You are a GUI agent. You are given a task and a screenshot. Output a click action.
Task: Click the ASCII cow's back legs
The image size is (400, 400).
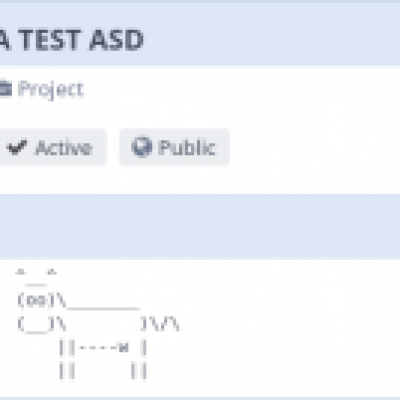[x=139, y=360]
